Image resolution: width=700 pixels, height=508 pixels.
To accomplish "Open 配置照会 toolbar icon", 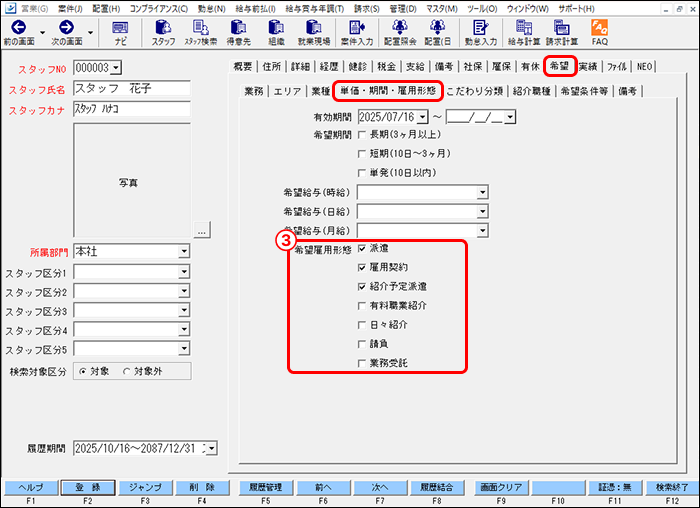I will (x=400, y=32).
